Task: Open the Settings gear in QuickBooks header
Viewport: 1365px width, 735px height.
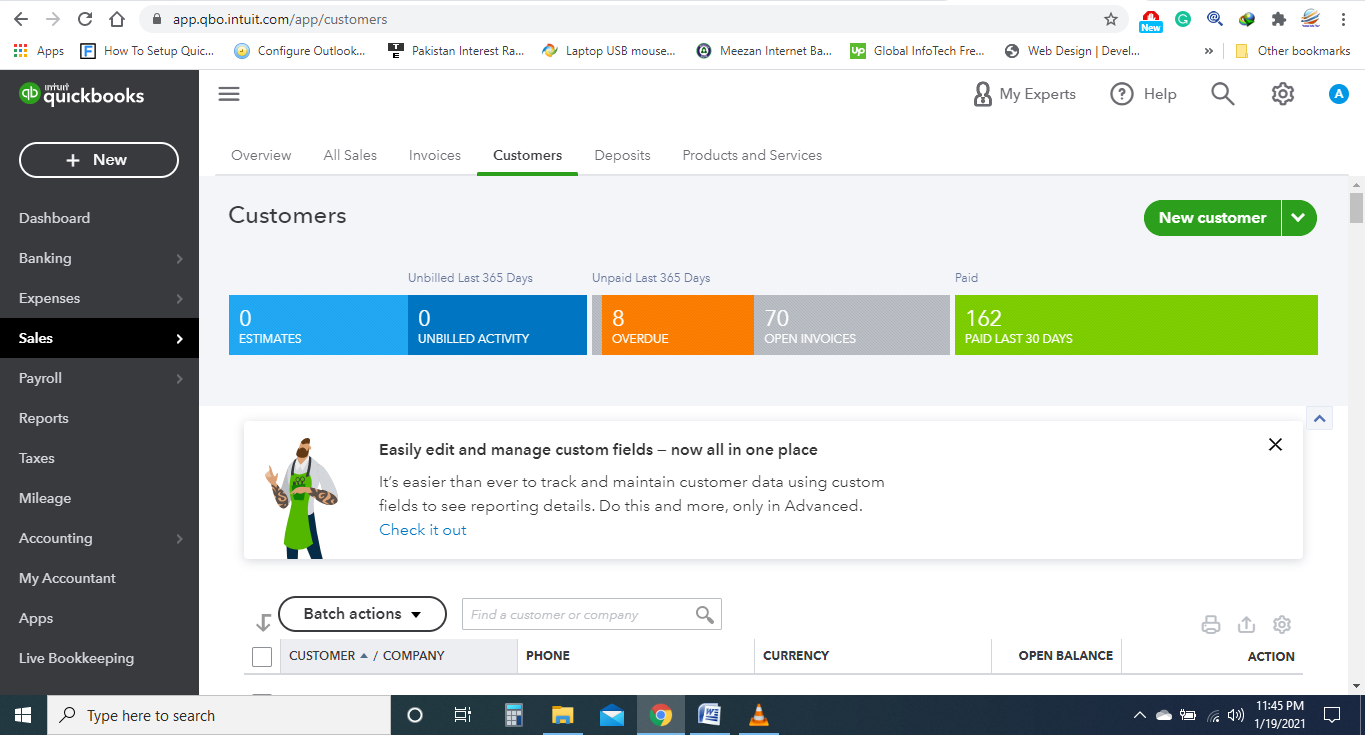Action: pyautogui.click(x=1282, y=94)
